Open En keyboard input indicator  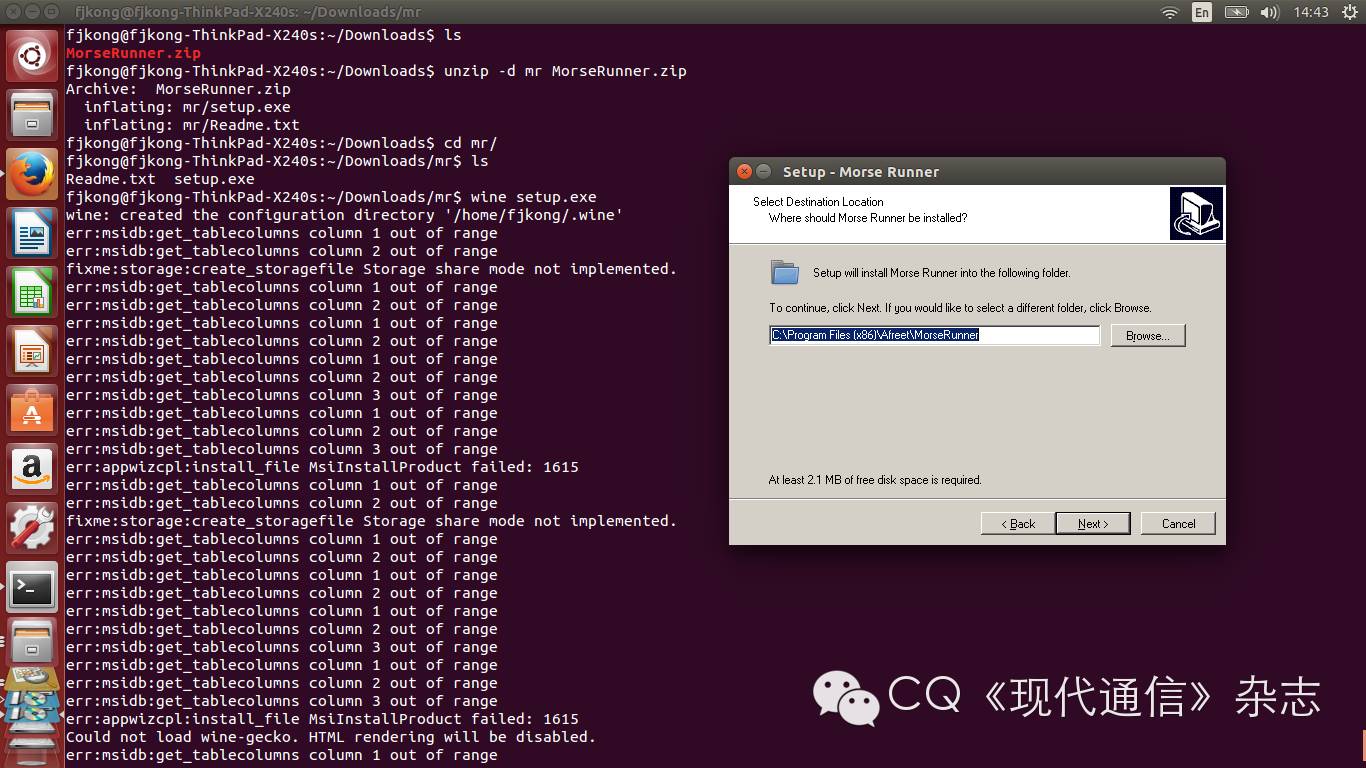tap(1202, 12)
